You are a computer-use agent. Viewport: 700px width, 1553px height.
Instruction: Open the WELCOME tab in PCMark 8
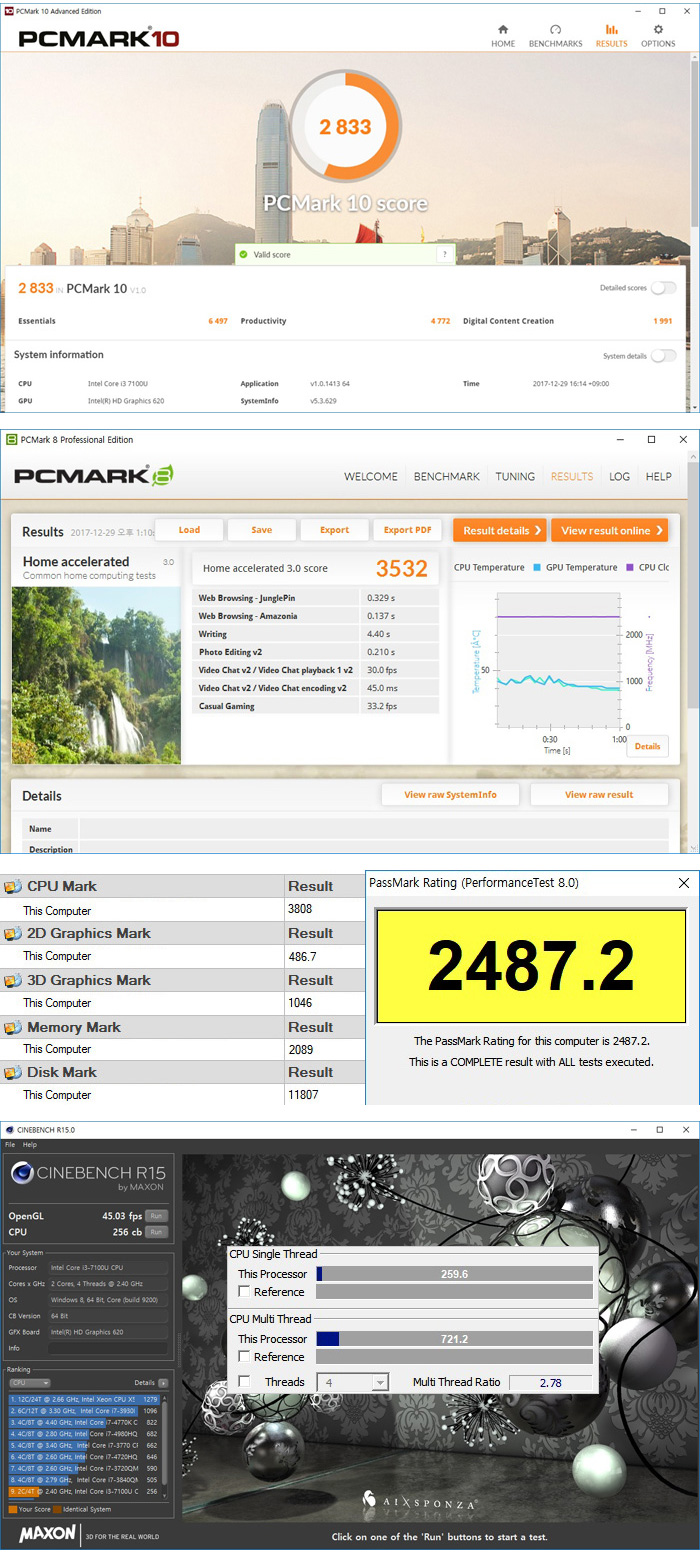click(x=371, y=477)
